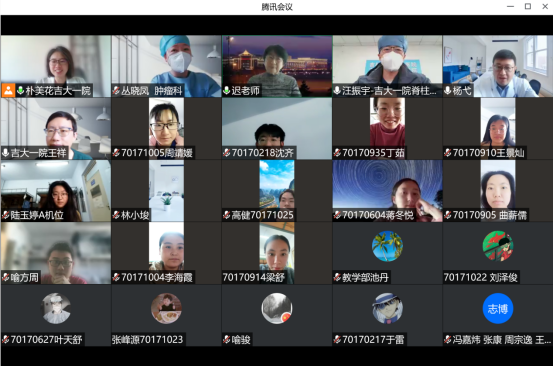Click name label 70170935丁茹
The width and height of the screenshot is (554, 366).
(x=373, y=153)
